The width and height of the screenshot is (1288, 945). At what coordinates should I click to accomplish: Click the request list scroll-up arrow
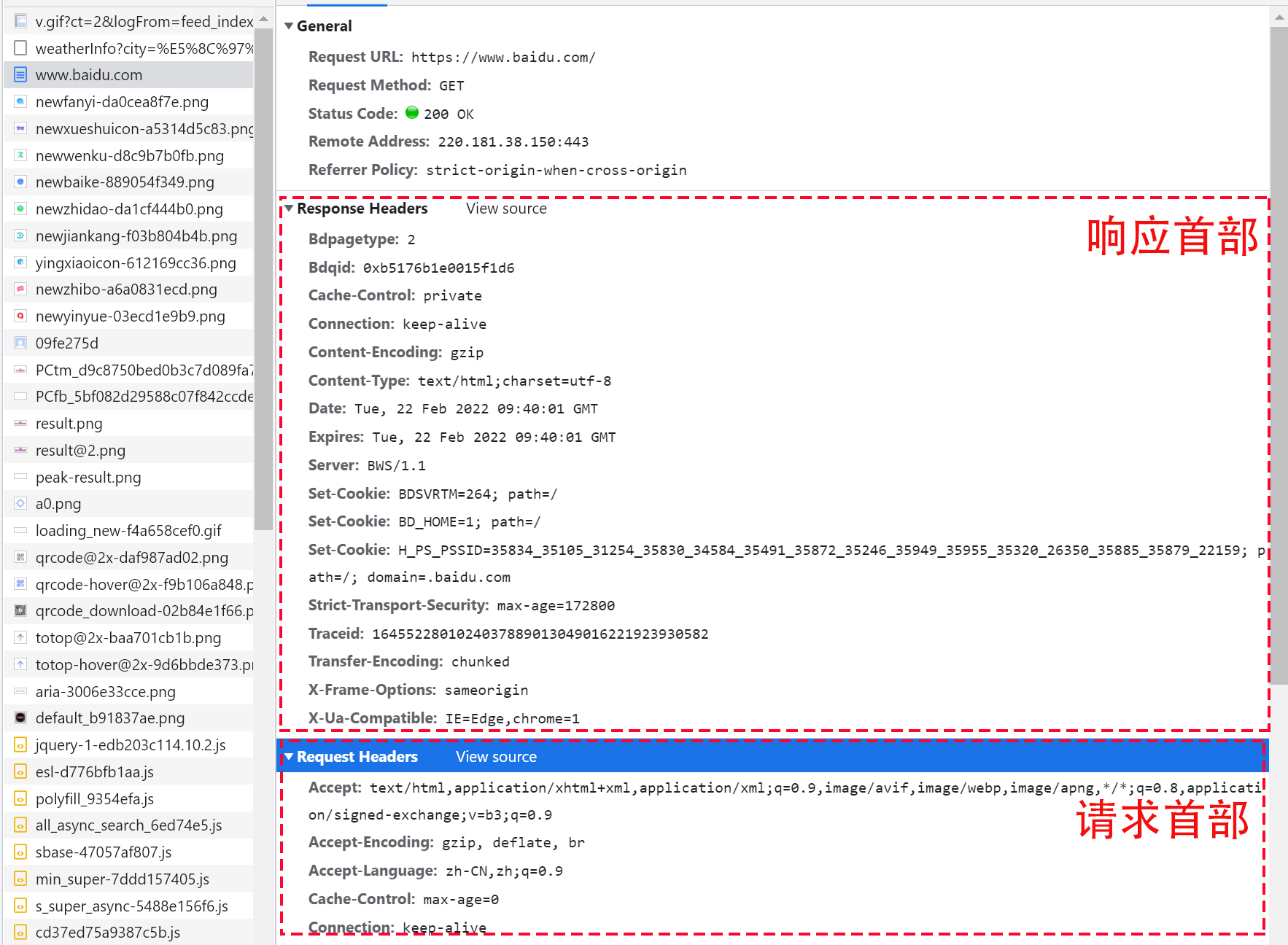click(x=263, y=19)
